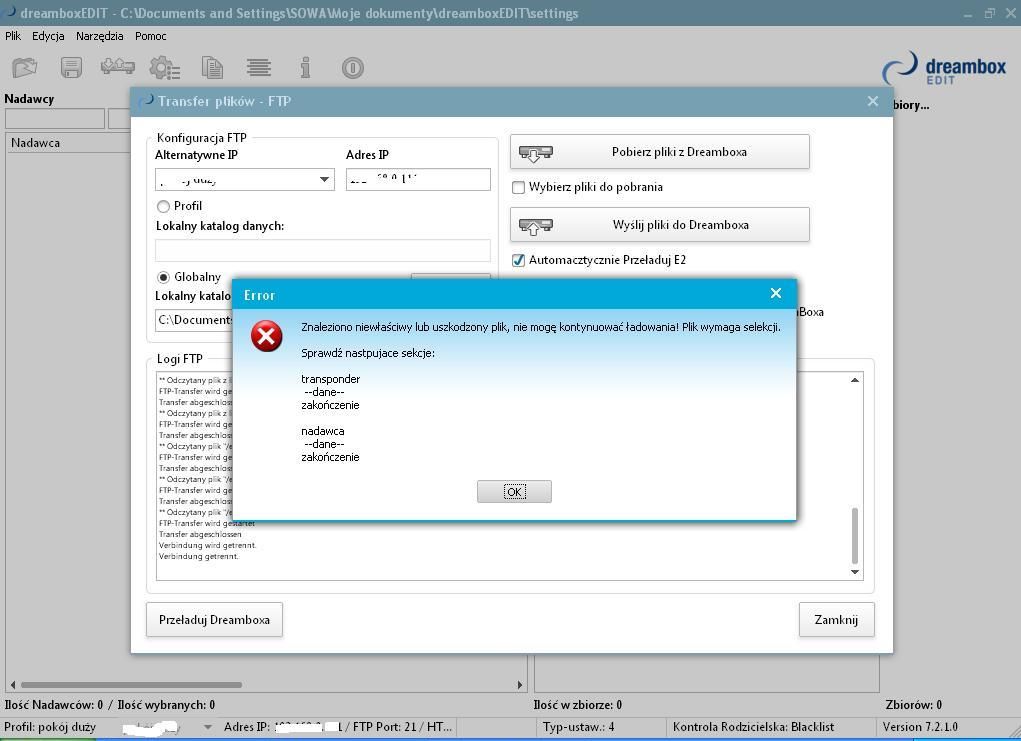This screenshot has width=1021, height=741.
Task: Click the Lokalny katalog danych field under Profil
Action: [x=322, y=251]
